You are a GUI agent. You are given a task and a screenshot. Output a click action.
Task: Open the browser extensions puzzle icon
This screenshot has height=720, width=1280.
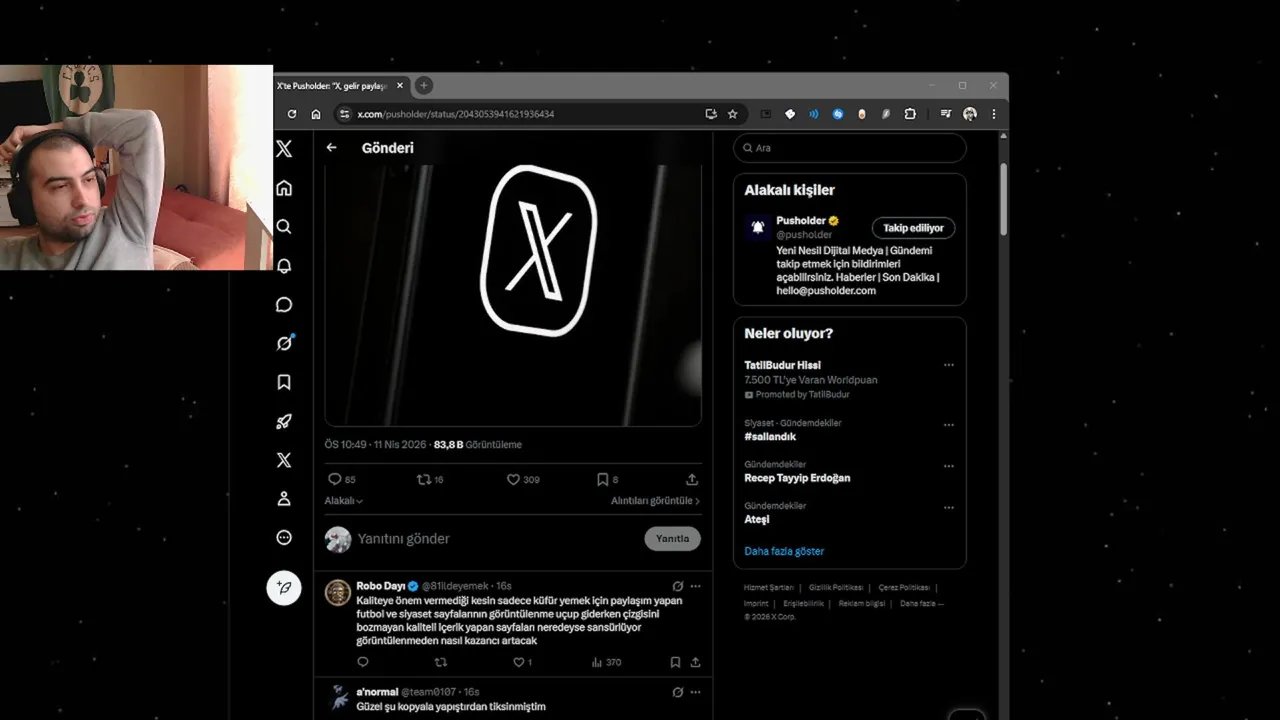tap(910, 114)
